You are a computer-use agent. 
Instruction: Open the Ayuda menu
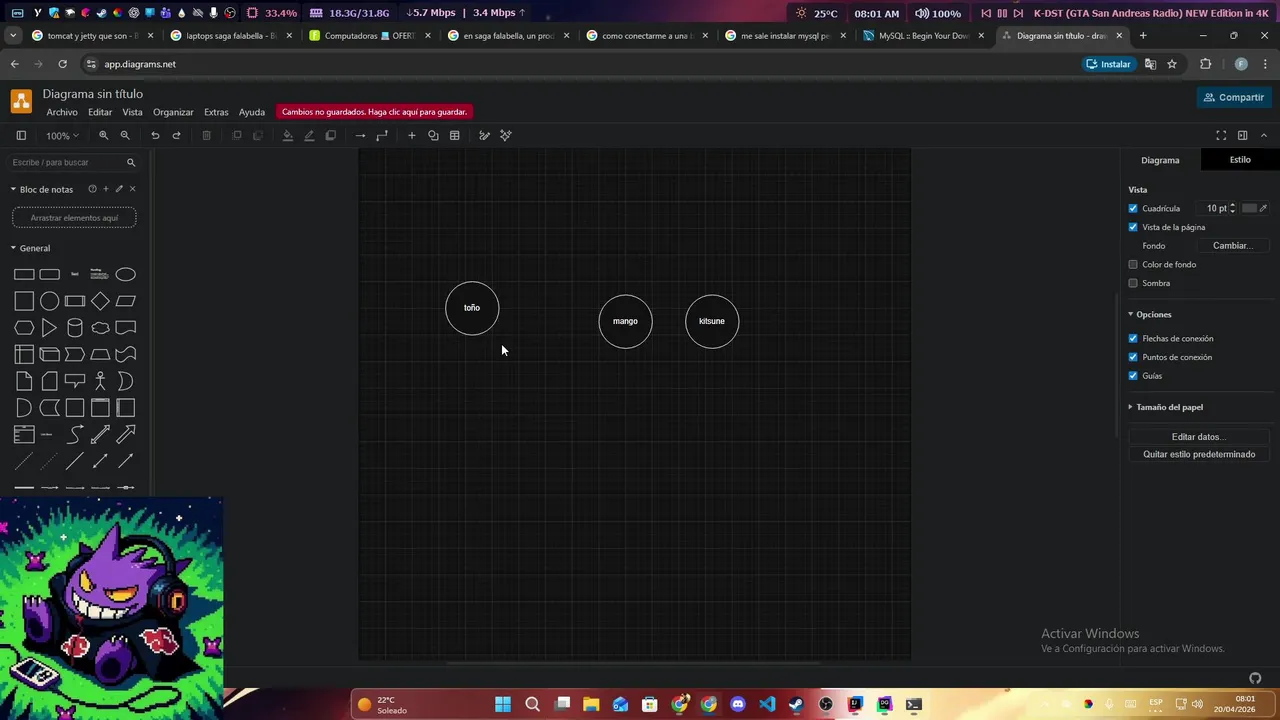tap(252, 112)
